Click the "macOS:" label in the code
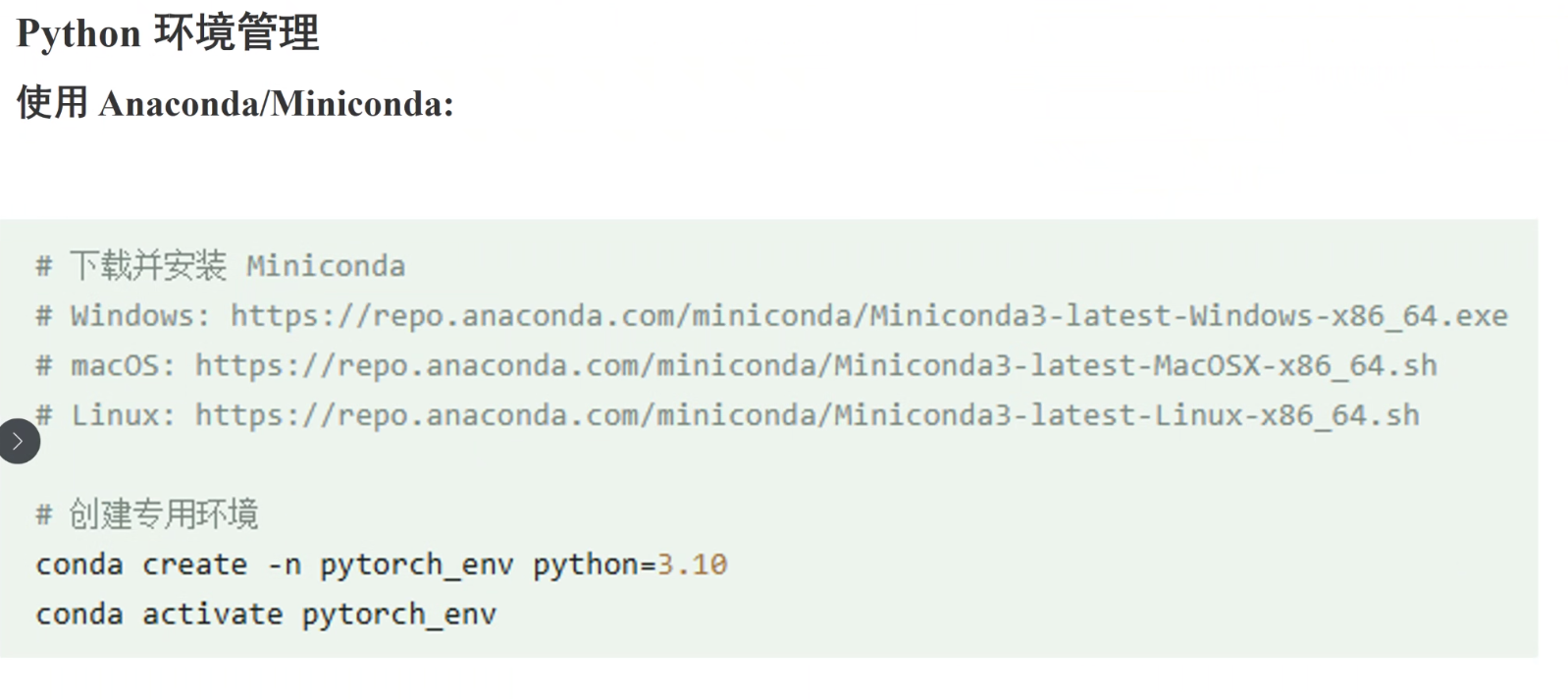 (x=123, y=366)
